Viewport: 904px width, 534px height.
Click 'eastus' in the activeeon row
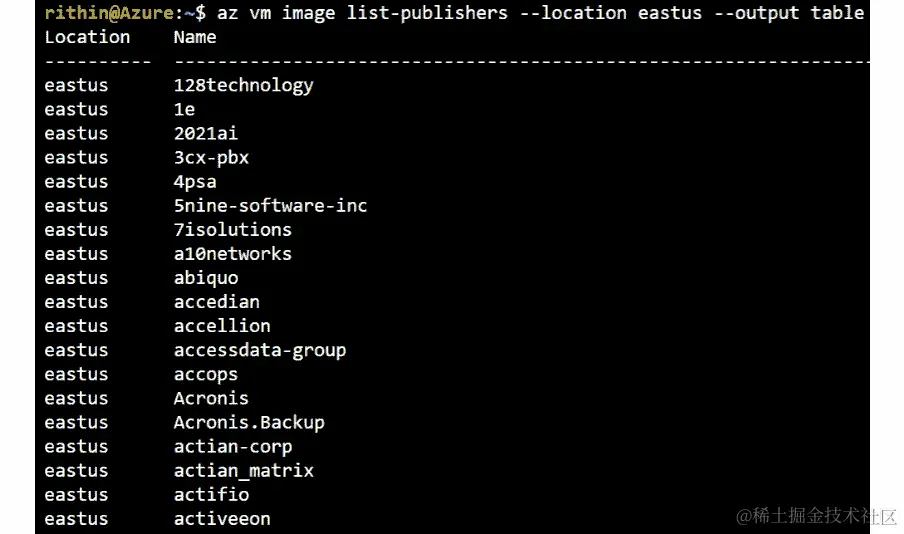77,518
